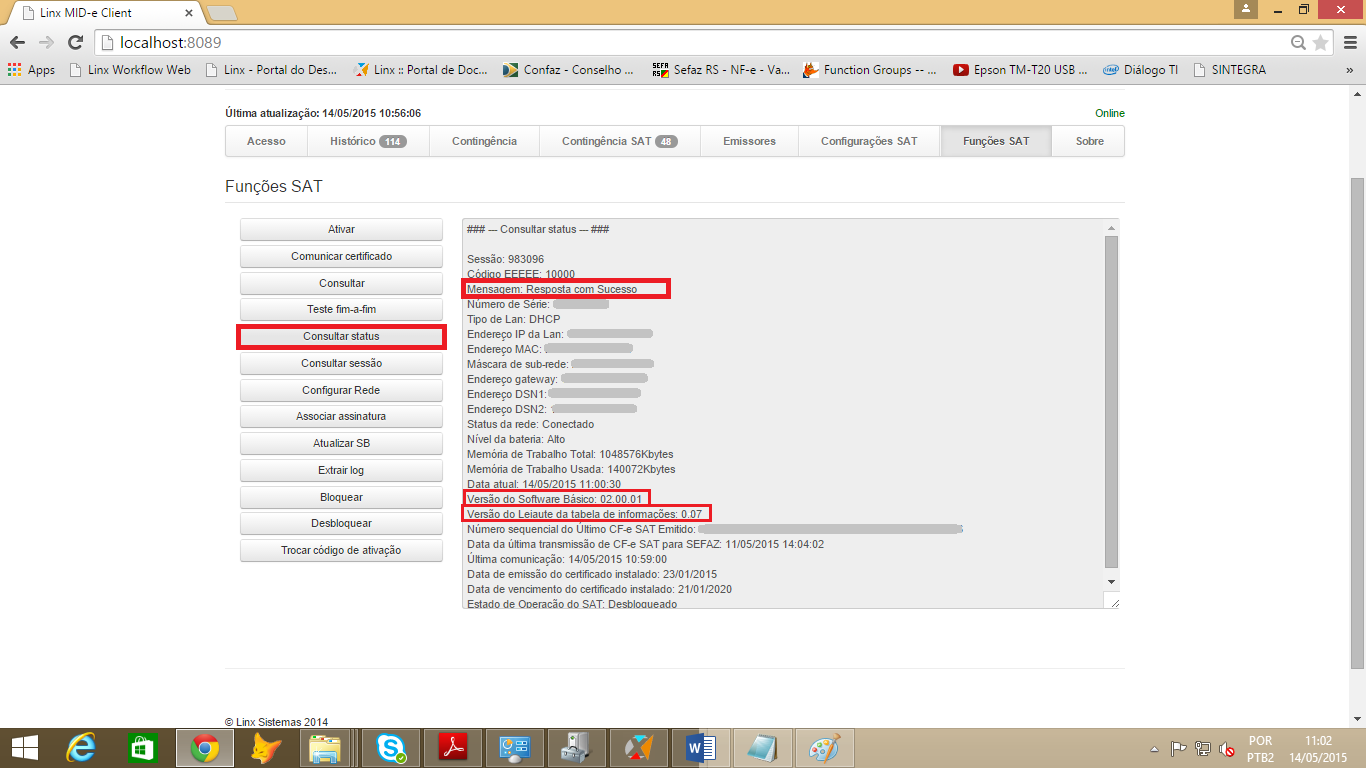The image size is (1366, 768).
Task: Go to the Contingência tab
Action: 484,141
